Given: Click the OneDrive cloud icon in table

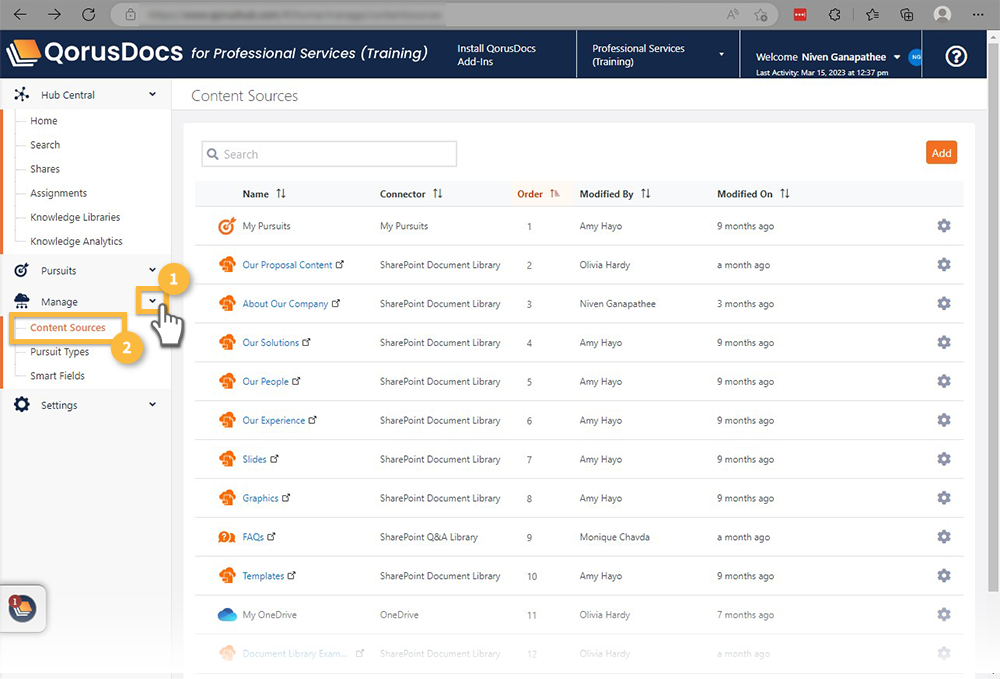Looking at the screenshot, I should (x=227, y=615).
